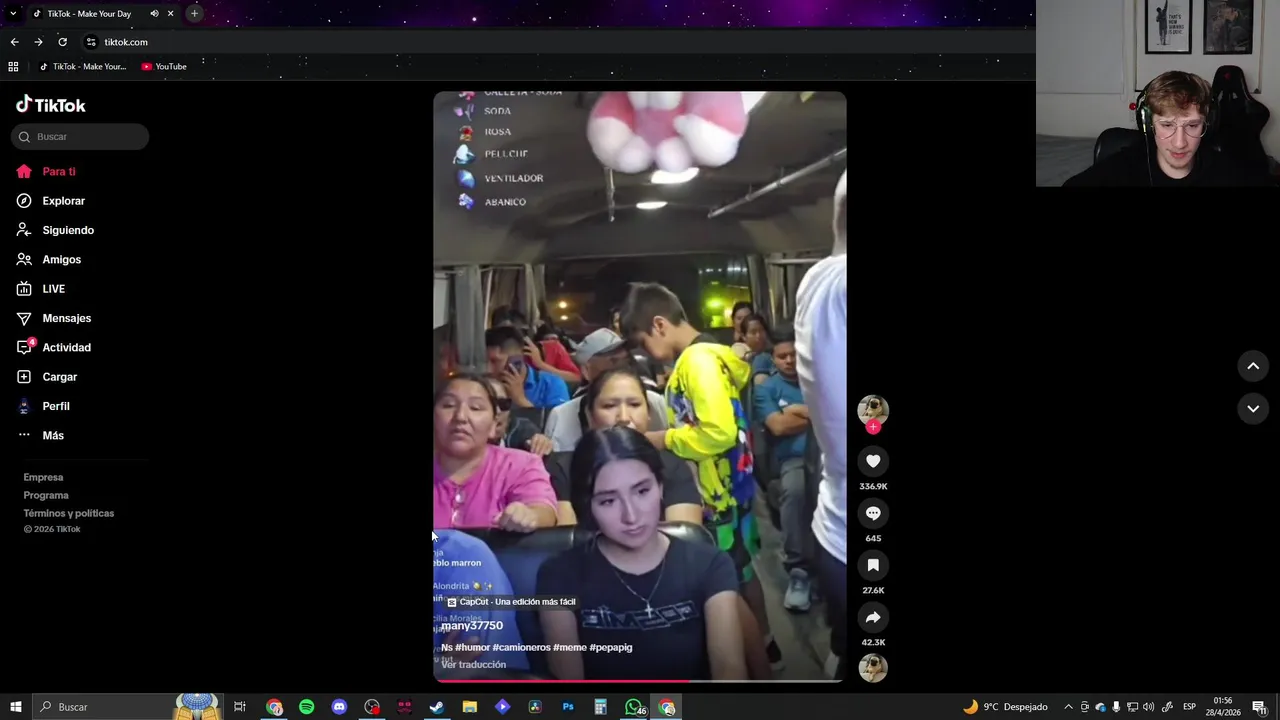Share the video using arrow icon

[873, 617]
